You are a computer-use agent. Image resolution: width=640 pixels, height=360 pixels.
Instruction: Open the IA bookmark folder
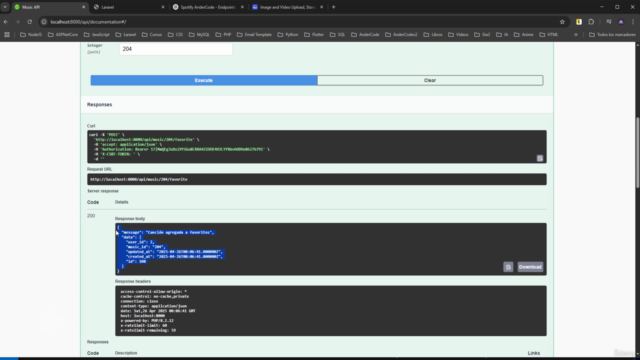[502, 35]
